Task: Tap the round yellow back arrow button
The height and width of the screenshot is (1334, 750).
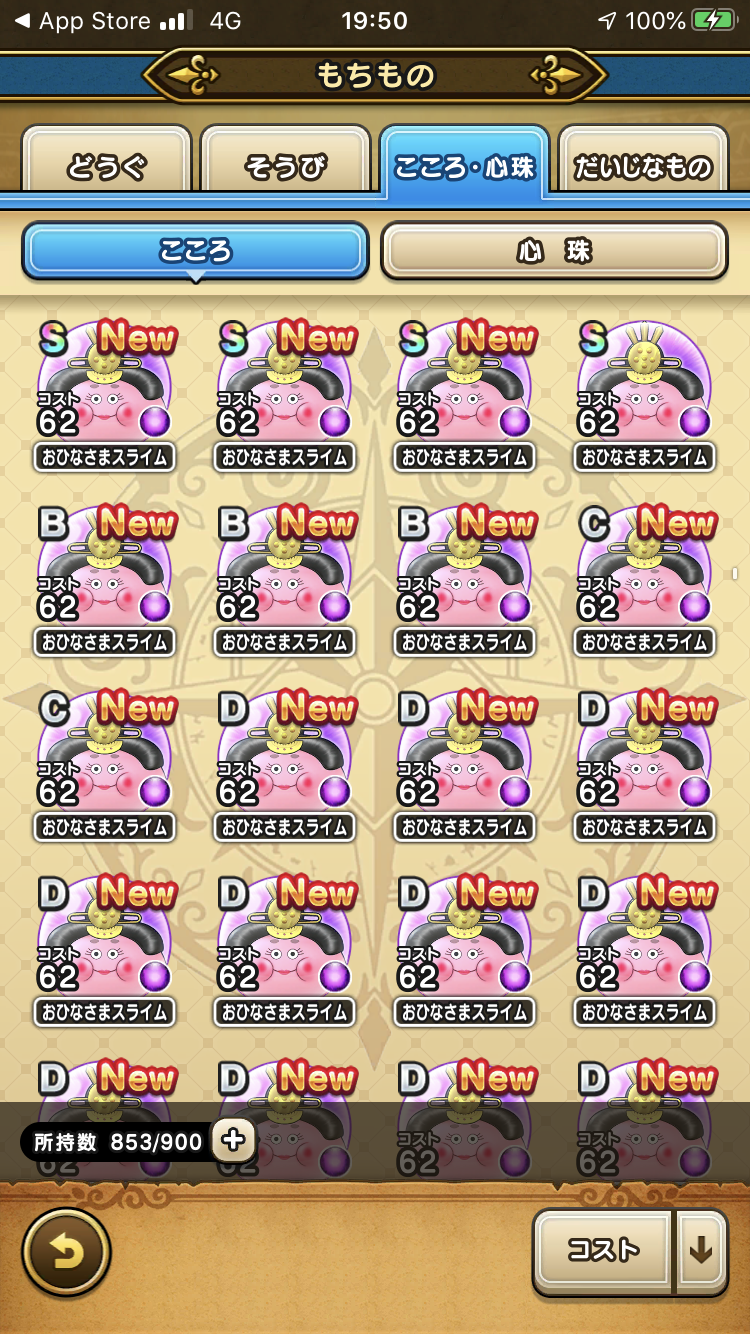Action: [66, 1251]
